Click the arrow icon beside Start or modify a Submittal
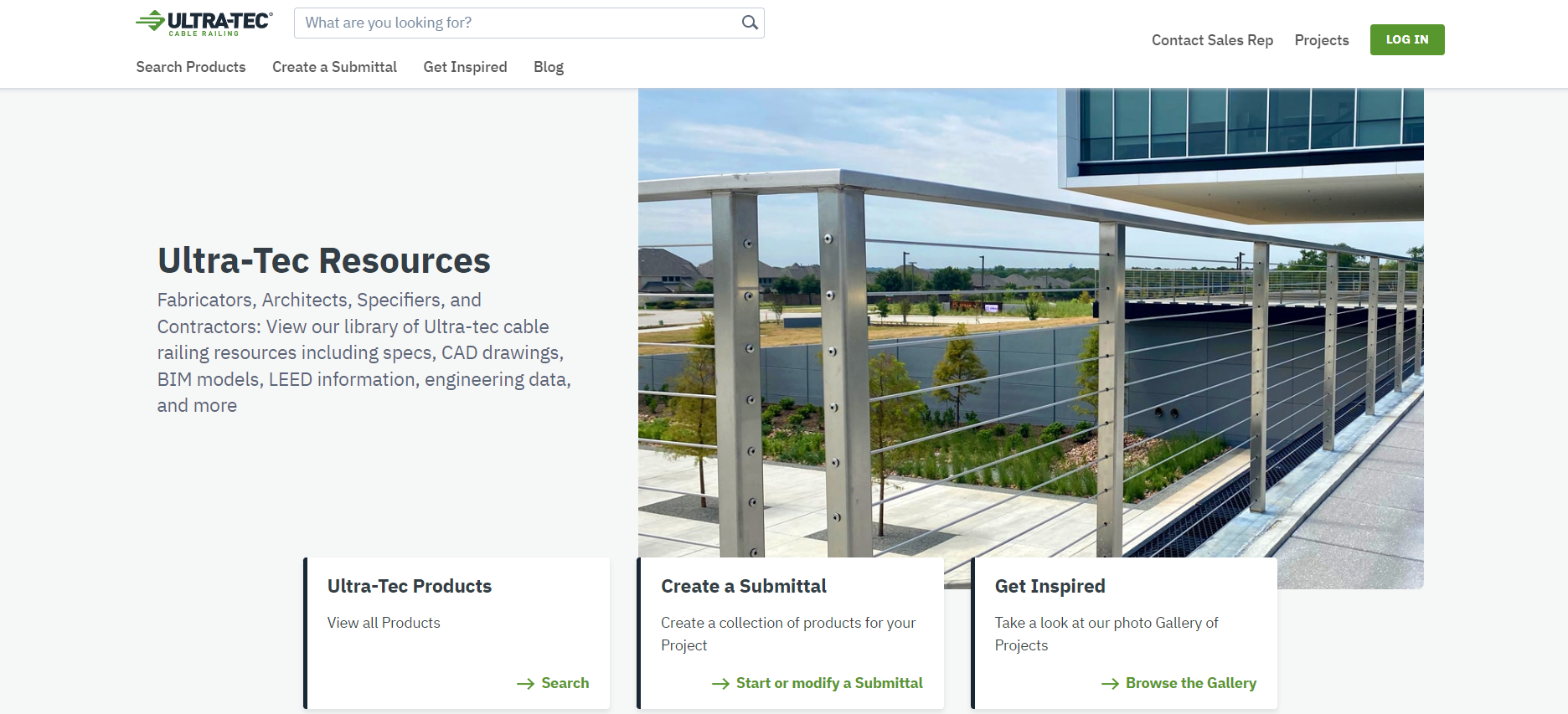 click(720, 684)
